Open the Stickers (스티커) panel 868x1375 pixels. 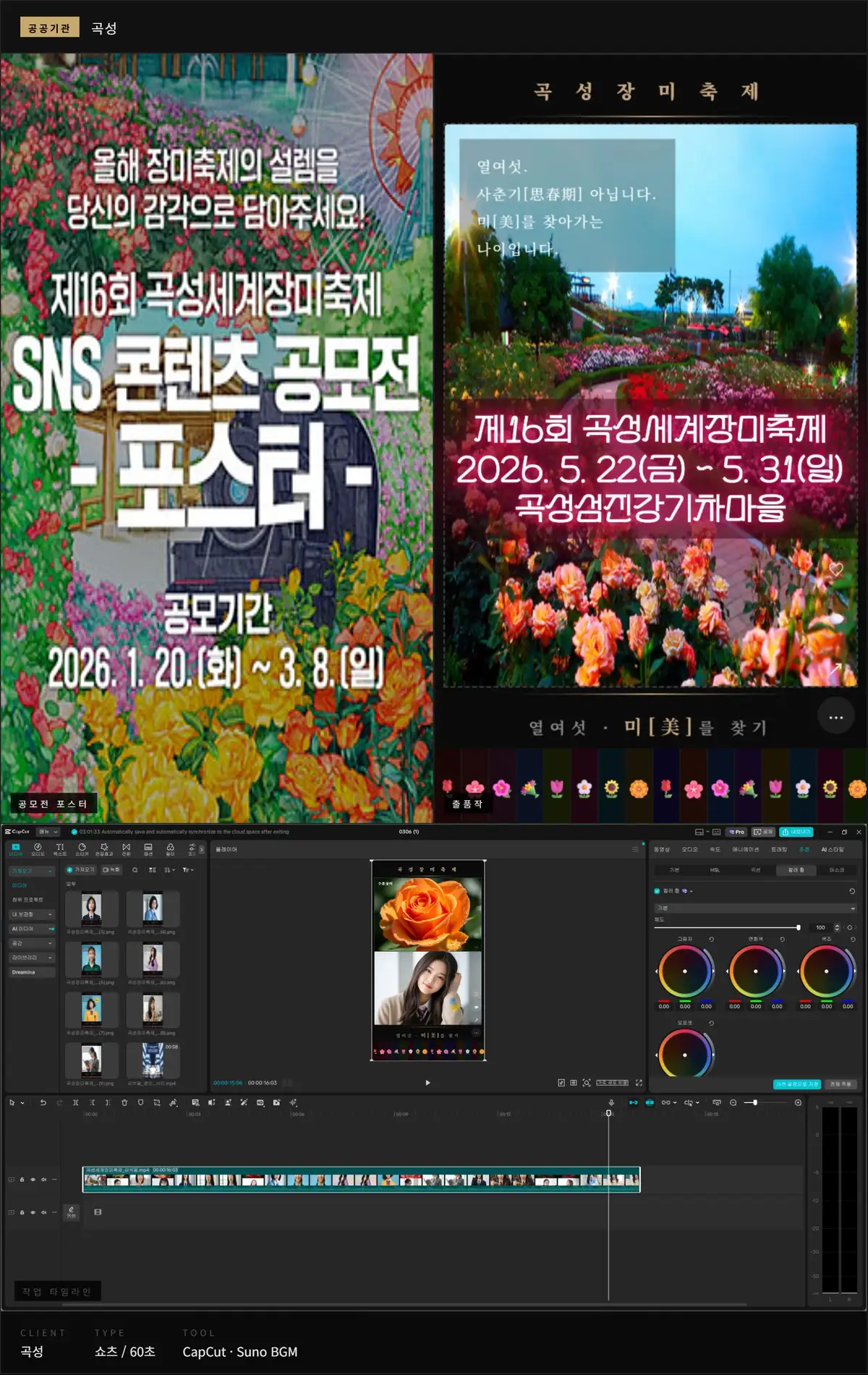[x=82, y=849]
